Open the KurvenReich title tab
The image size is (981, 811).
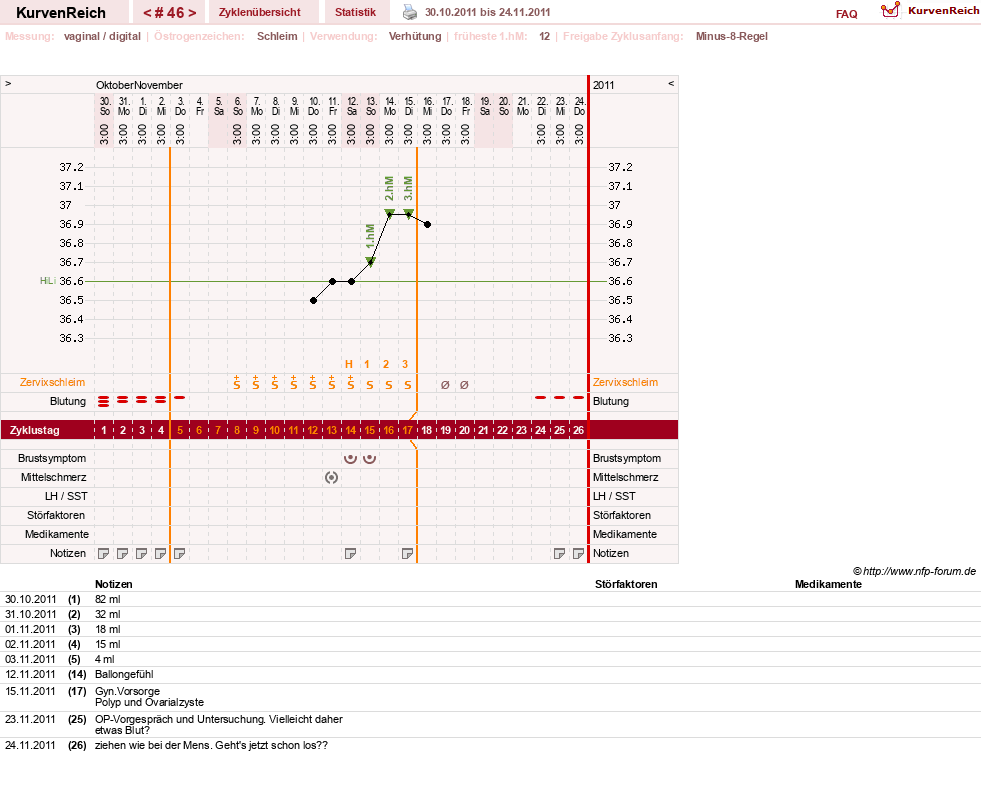61,12
